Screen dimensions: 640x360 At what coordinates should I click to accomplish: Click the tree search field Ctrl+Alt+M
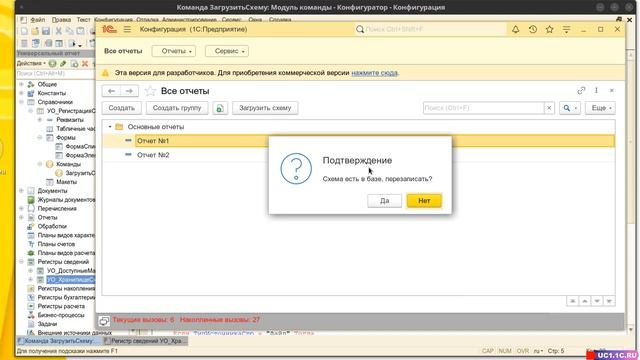pos(56,73)
